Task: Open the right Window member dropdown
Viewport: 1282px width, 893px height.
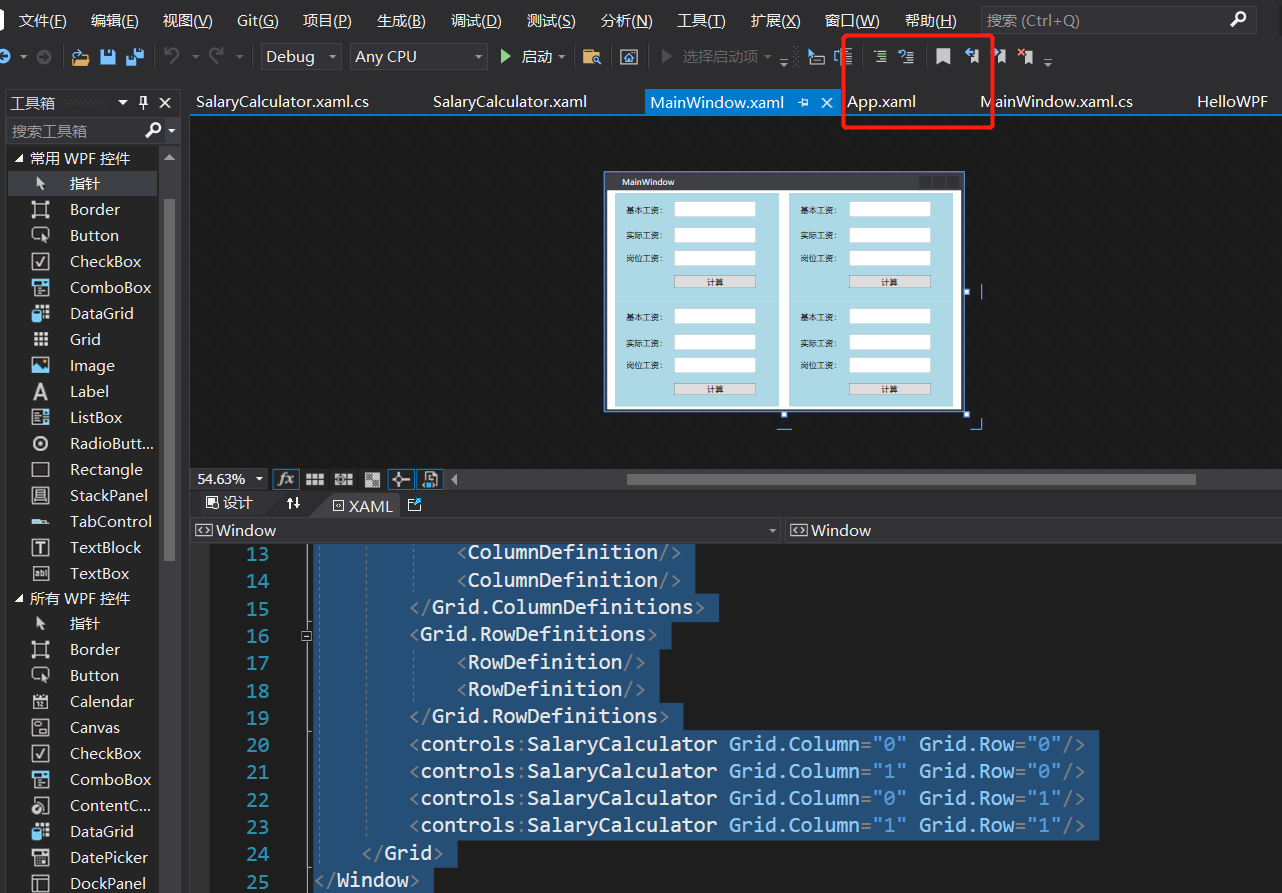Action: pyautogui.click(x=1033, y=530)
